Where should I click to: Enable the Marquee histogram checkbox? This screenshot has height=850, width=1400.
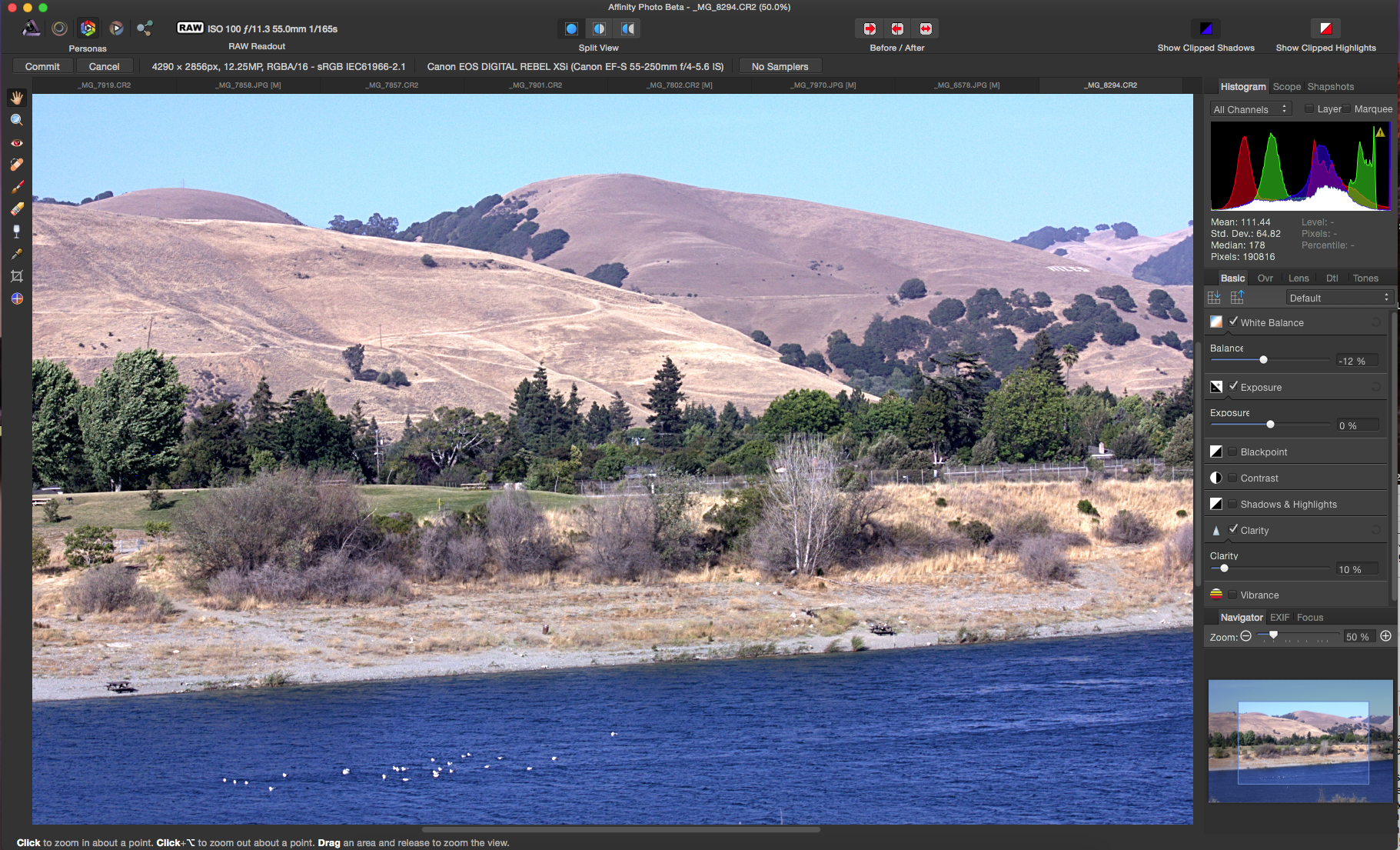pyautogui.click(x=1347, y=108)
